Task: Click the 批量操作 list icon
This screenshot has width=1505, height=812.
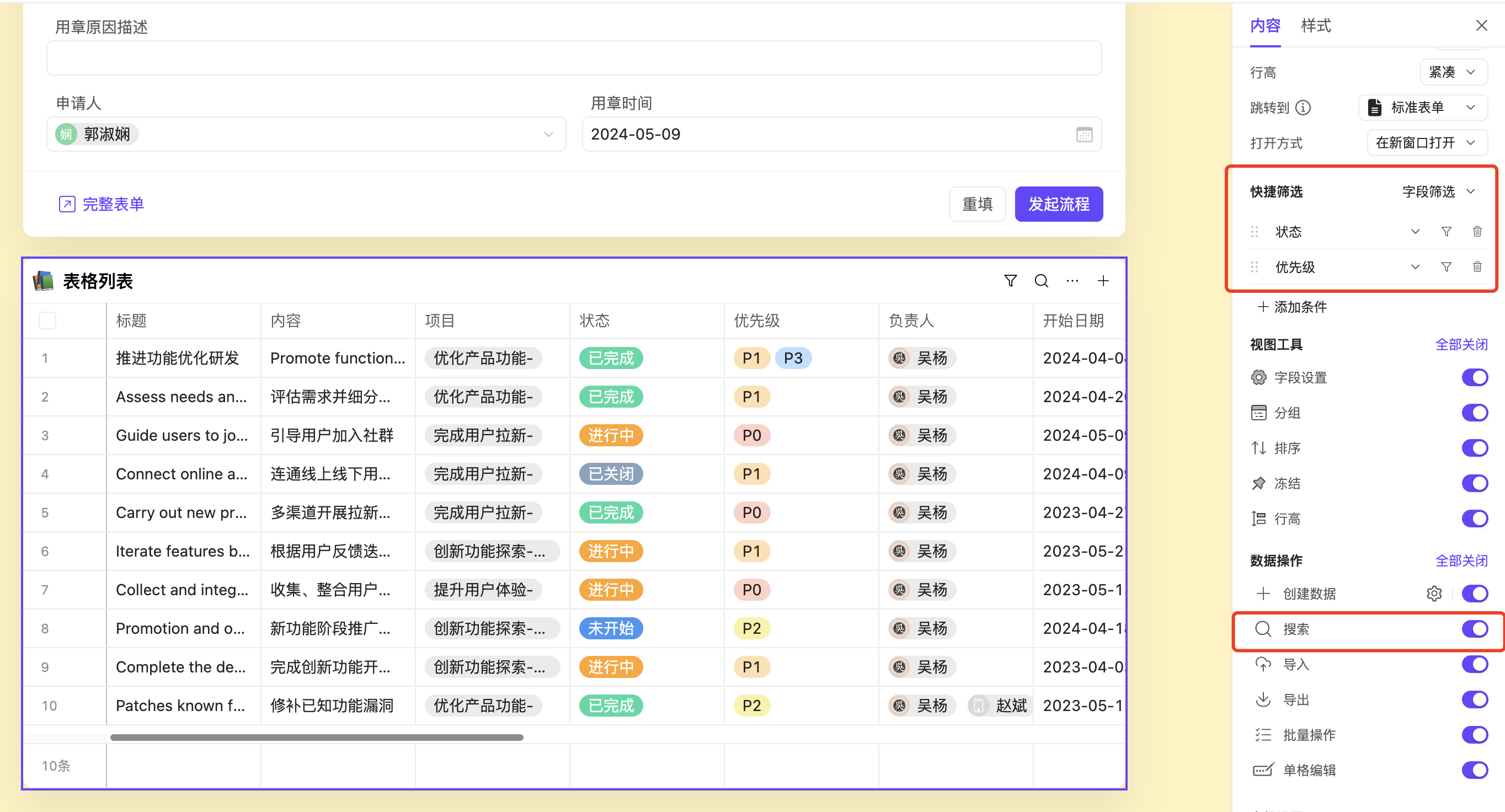Action: pyautogui.click(x=1263, y=735)
